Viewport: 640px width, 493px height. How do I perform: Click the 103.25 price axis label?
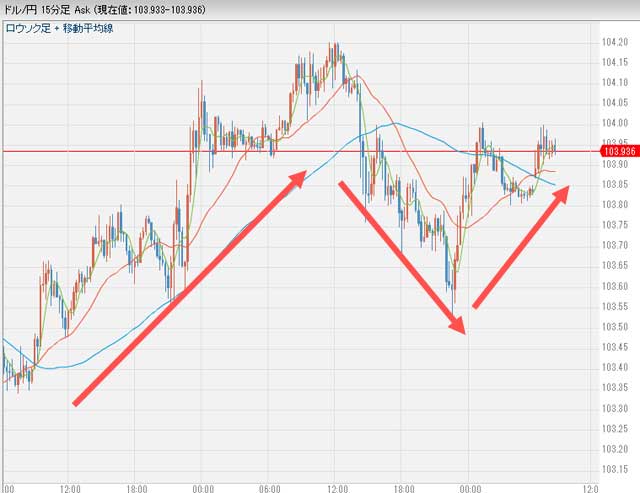[615, 429]
